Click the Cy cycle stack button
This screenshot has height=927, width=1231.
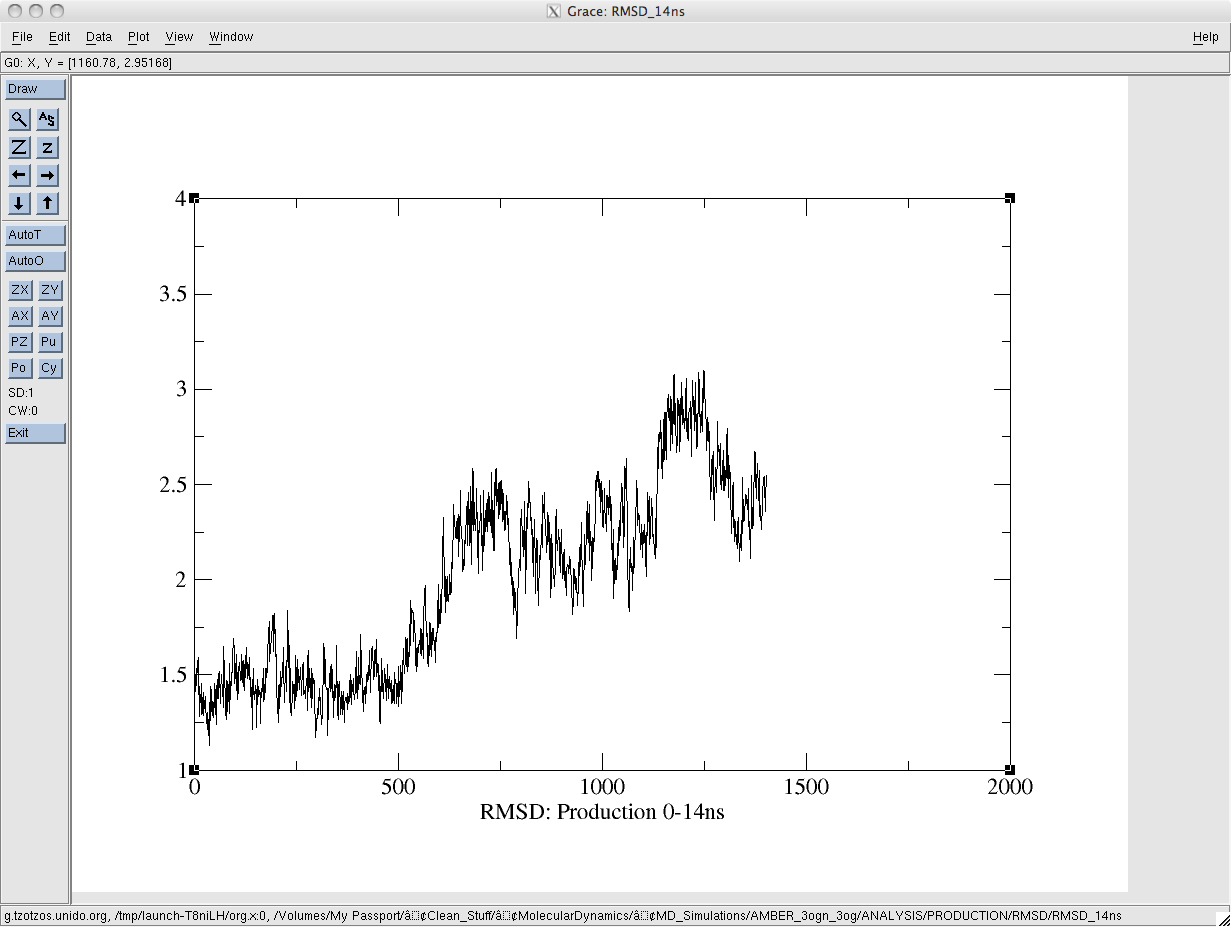click(49, 368)
